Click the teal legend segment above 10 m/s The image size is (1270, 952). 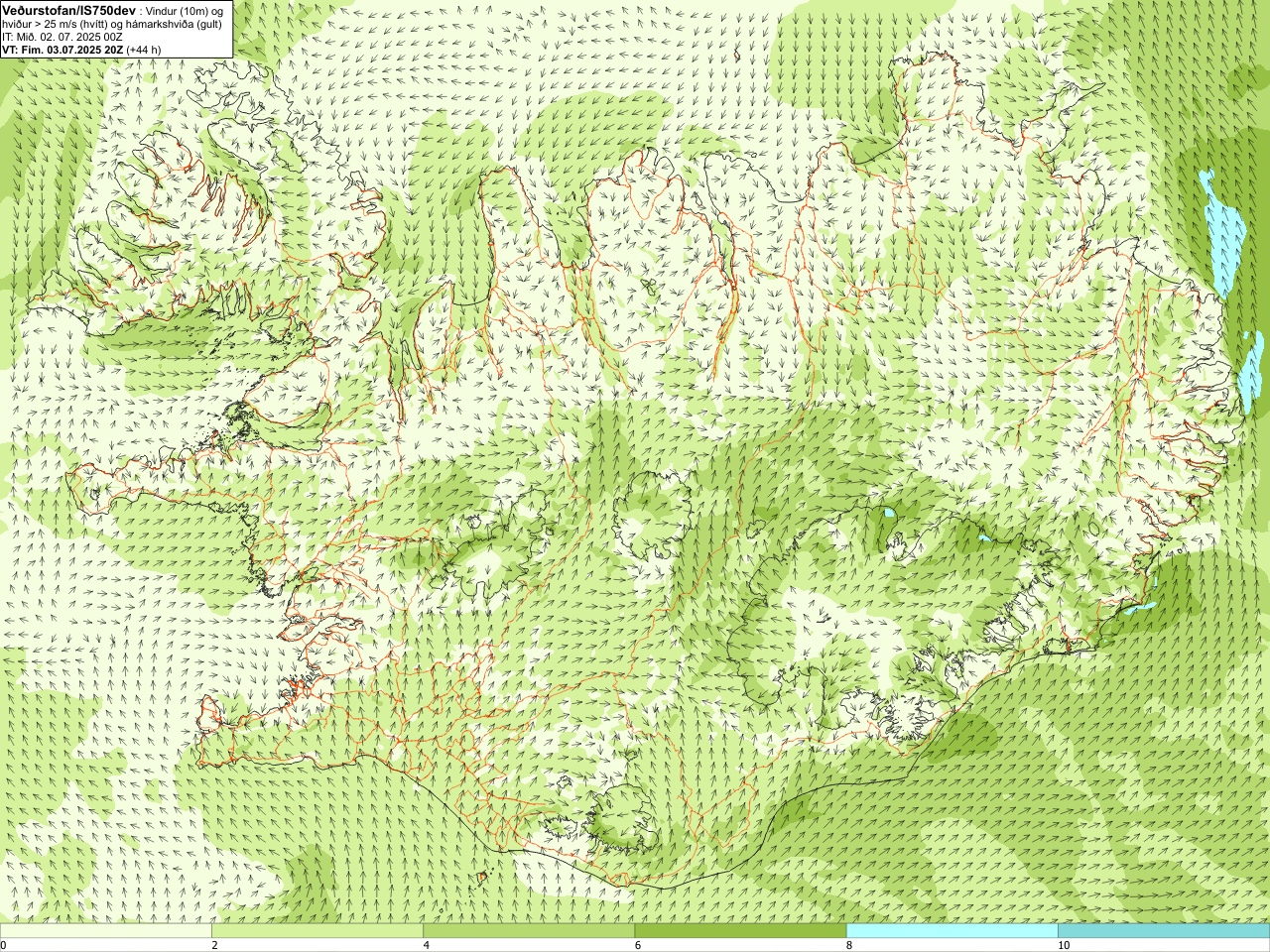[1164, 931]
